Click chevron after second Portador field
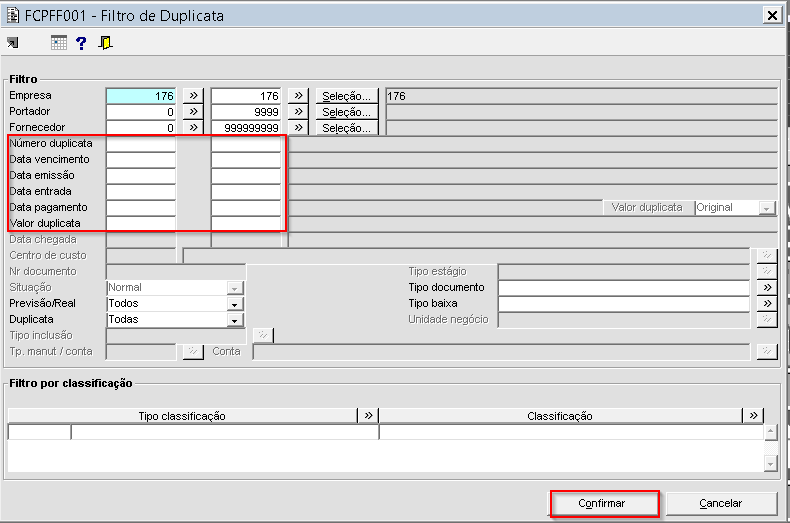The width and height of the screenshot is (790, 523). [298, 112]
